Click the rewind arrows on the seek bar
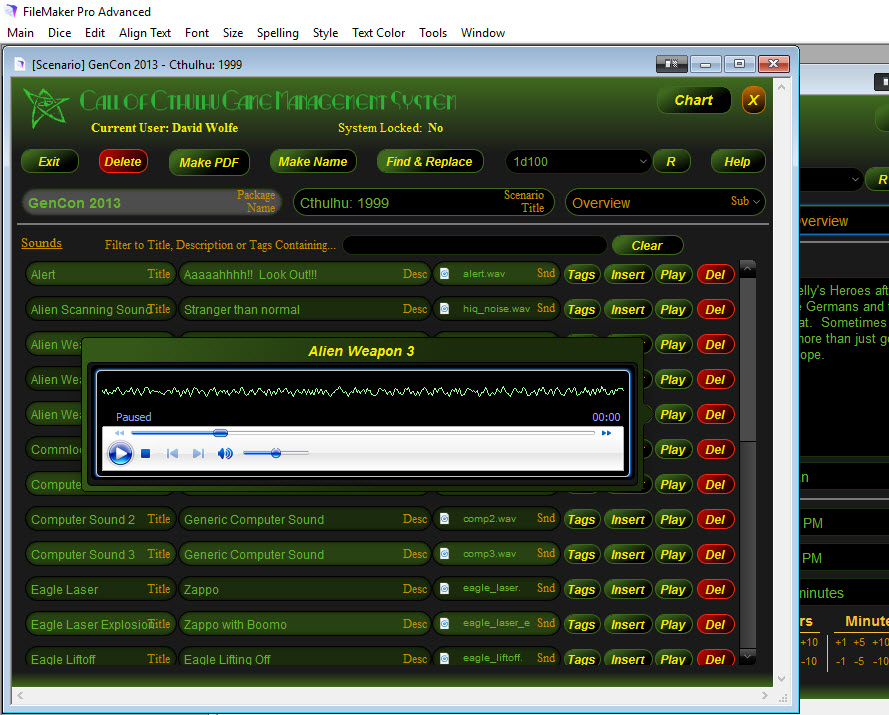889x715 pixels. coord(119,433)
